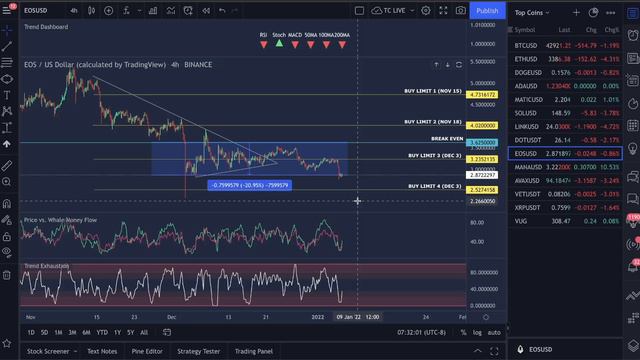Toggle magnet mode for drawings
Image resolution: width=640 pixels, height=360 pixels.
tap(7, 203)
